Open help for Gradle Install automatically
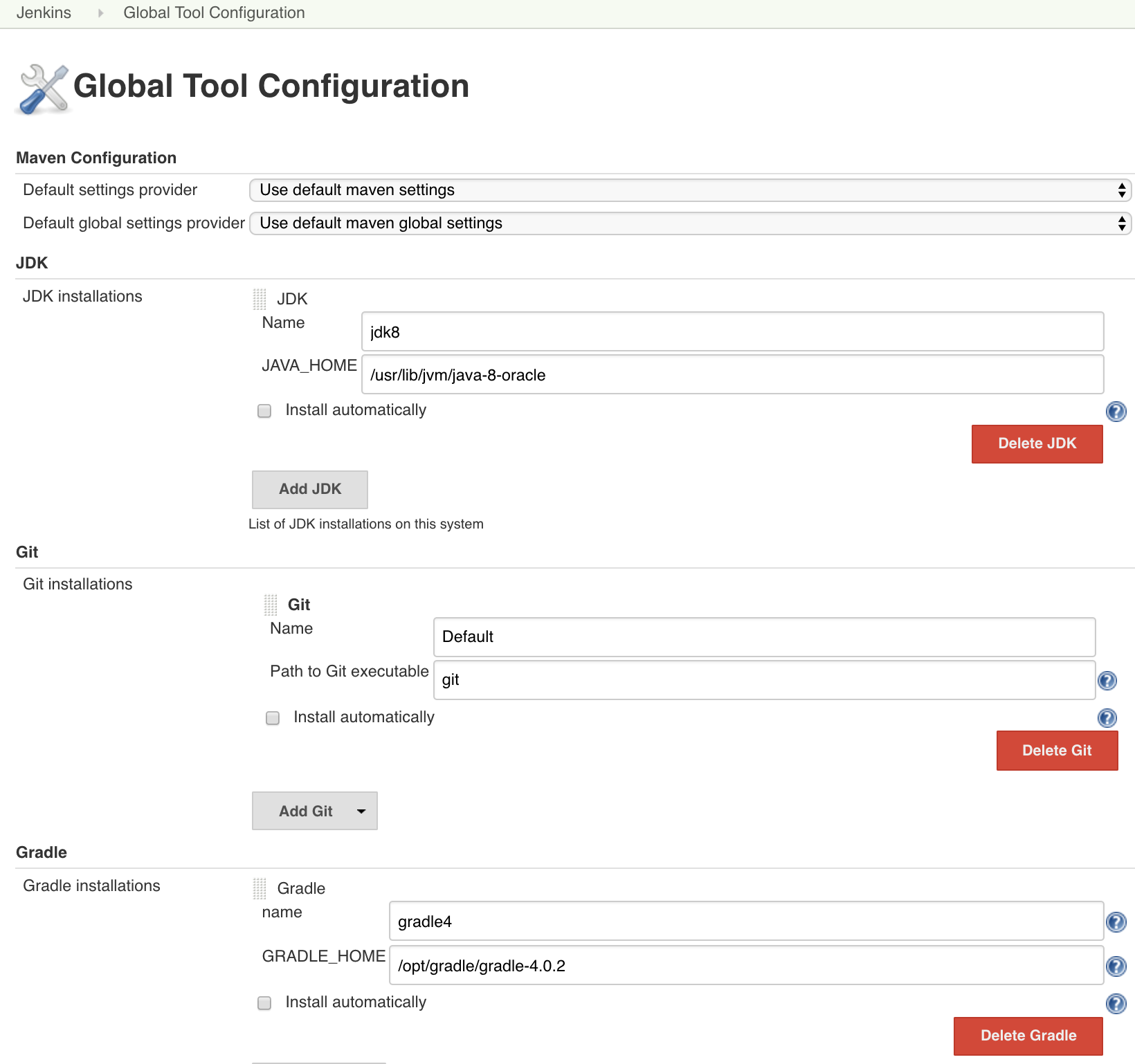 click(x=1116, y=1004)
